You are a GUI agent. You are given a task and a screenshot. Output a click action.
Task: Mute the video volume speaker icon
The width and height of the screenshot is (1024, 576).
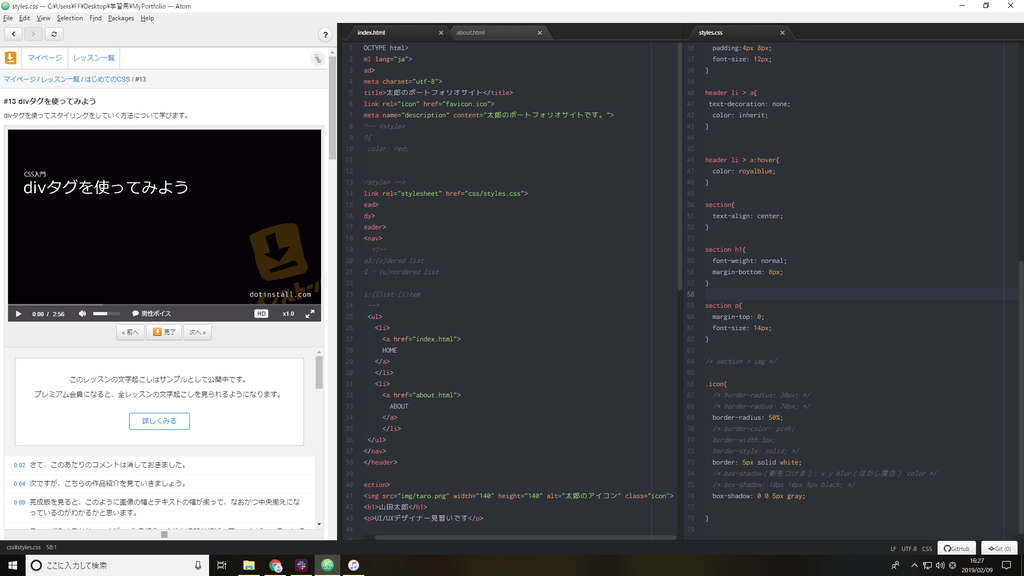coord(82,314)
